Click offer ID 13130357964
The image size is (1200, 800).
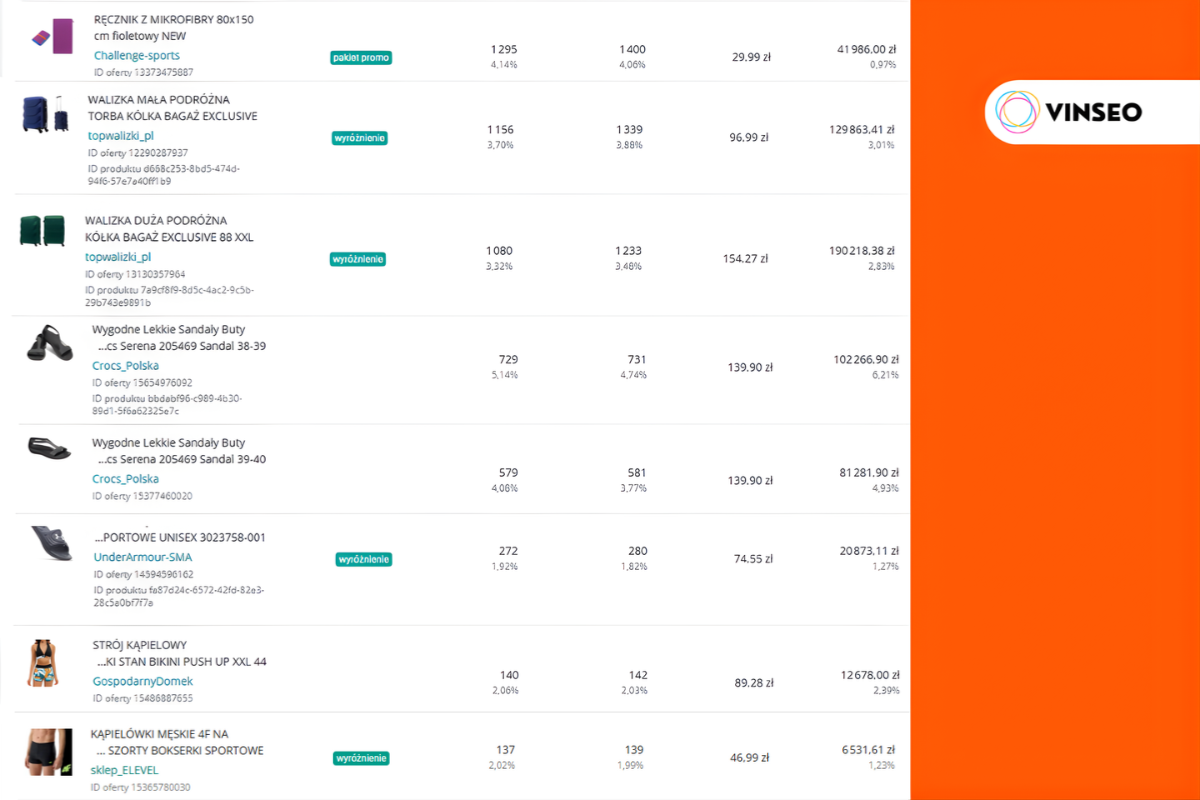135,273
